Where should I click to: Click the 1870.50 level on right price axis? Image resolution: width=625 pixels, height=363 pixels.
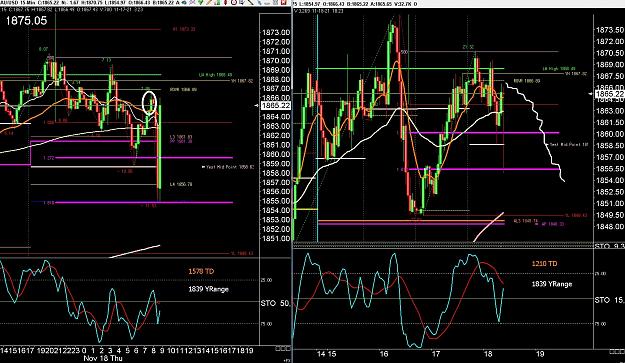(x=610, y=53)
